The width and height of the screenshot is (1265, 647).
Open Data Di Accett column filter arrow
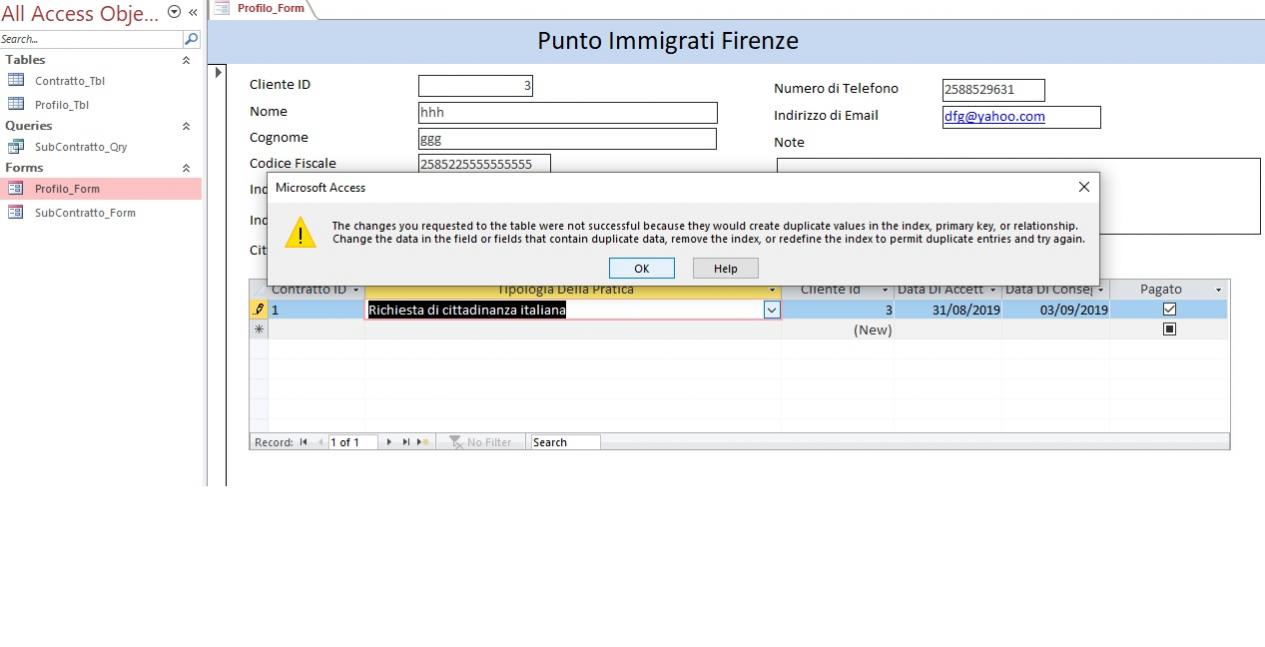click(x=994, y=290)
